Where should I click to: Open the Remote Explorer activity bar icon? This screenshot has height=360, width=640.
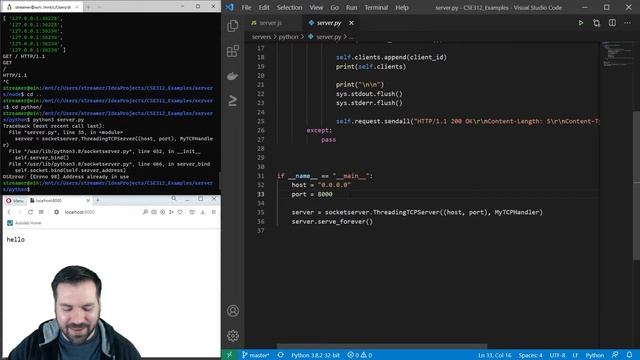pos(233,100)
